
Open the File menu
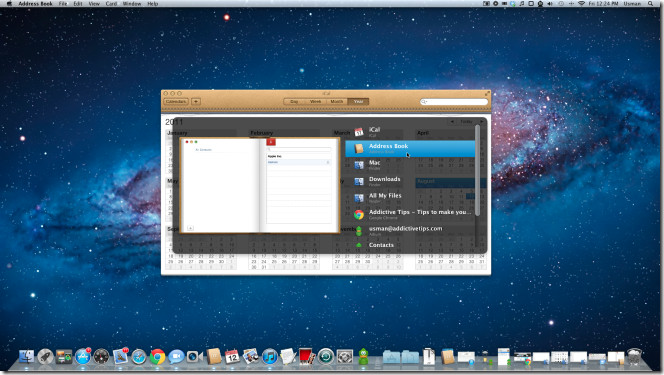tap(63, 3)
